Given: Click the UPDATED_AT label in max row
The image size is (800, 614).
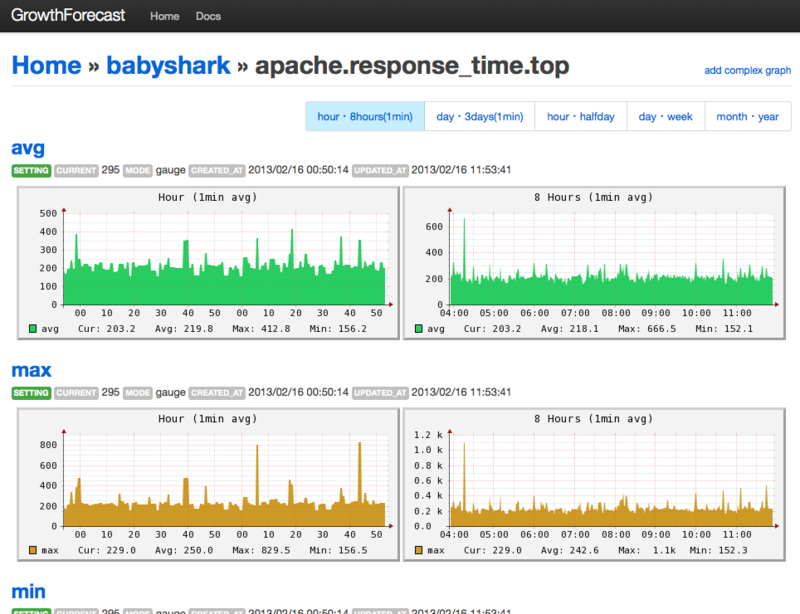Looking at the screenshot, I should (x=380, y=393).
